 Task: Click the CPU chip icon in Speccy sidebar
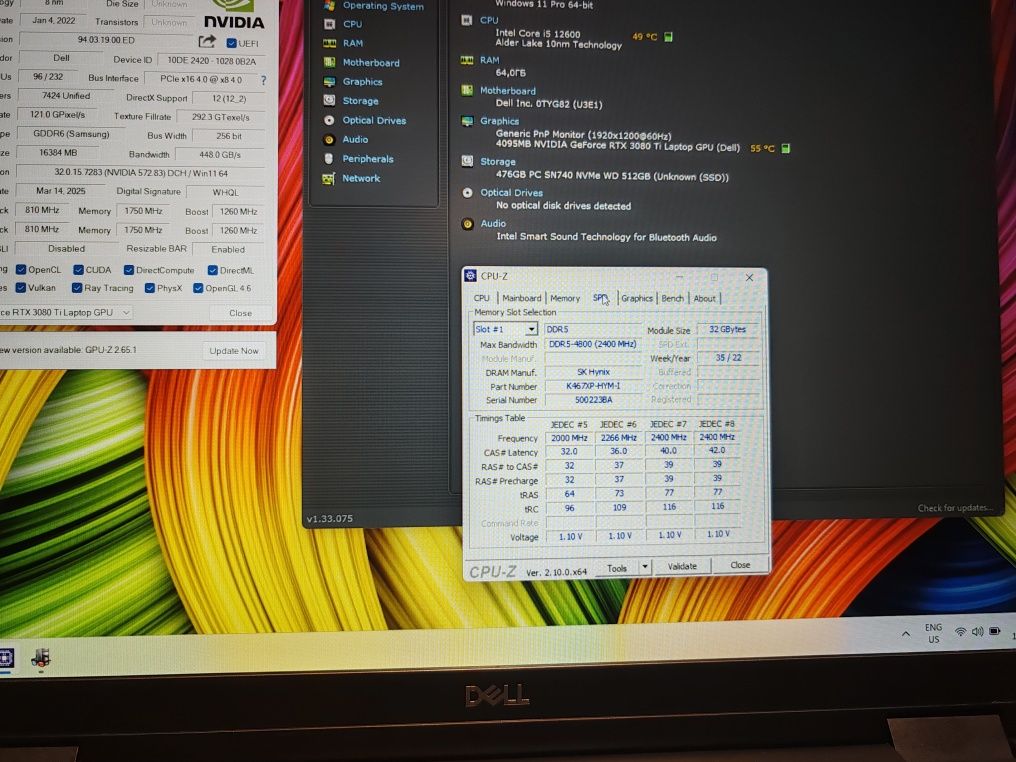329,24
